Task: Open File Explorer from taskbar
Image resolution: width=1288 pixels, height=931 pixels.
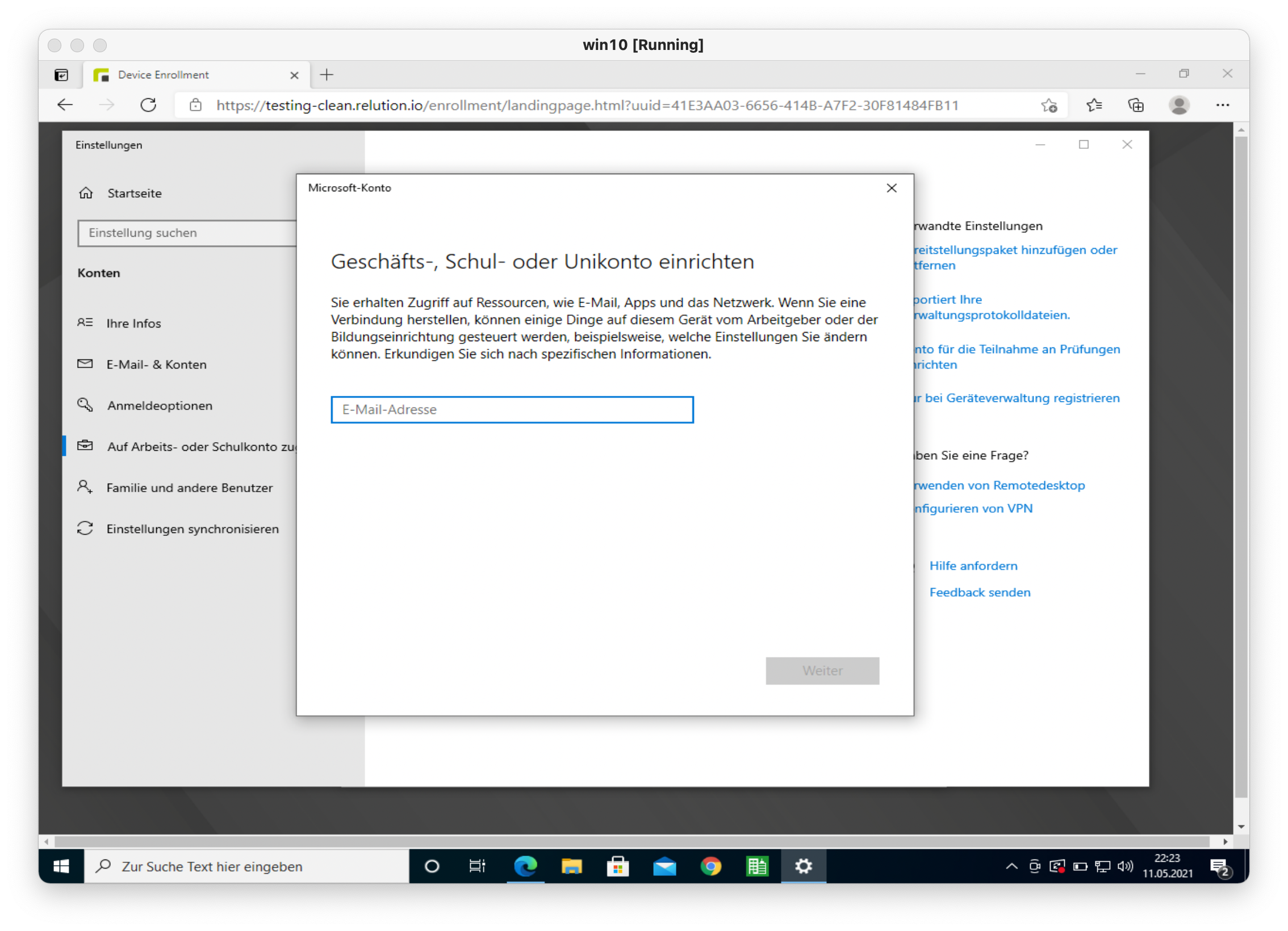Action: [x=571, y=866]
